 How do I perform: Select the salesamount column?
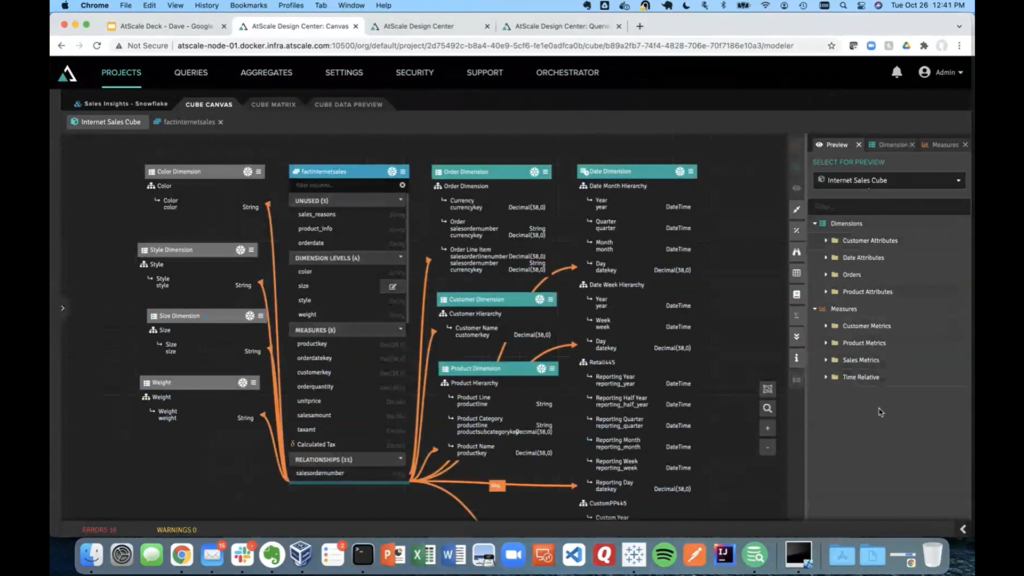click(x=349, y=416)
